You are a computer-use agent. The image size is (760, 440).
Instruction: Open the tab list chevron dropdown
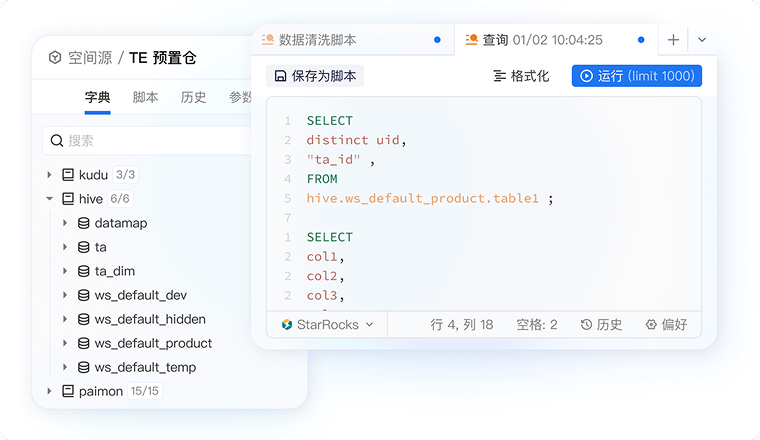701,40
